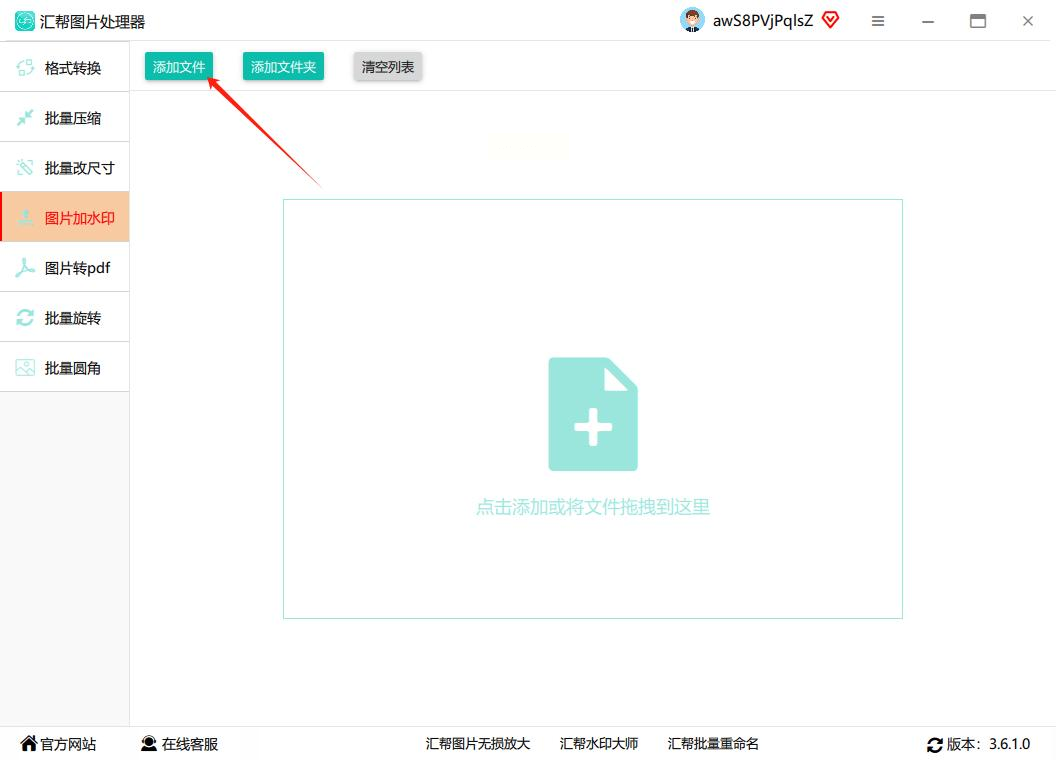Click the 图片加水印 stamp icon
Image resolution: width=1056 pixels, height=760 pixels.
(25, 218)
